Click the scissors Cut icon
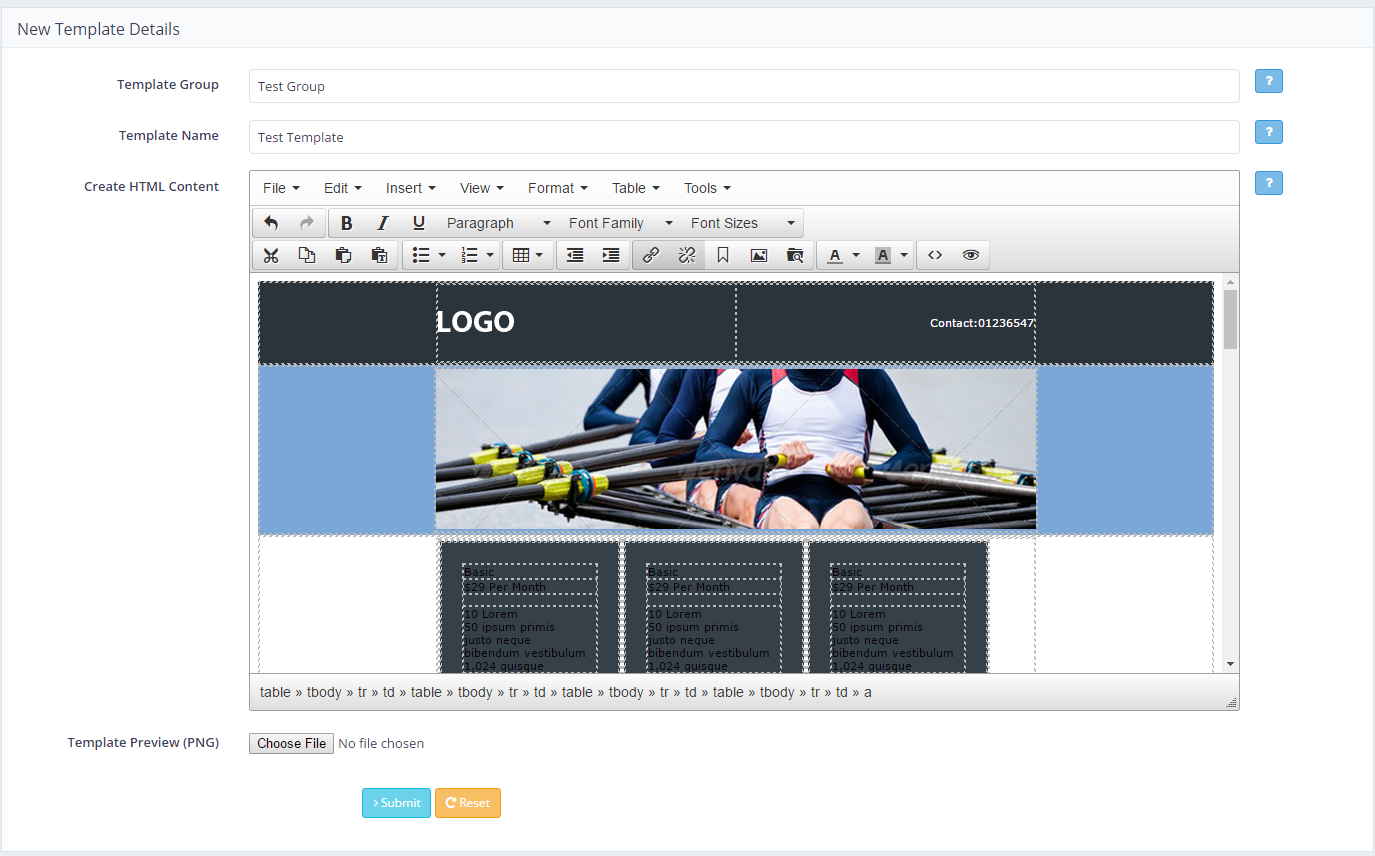 coord(270,255)
